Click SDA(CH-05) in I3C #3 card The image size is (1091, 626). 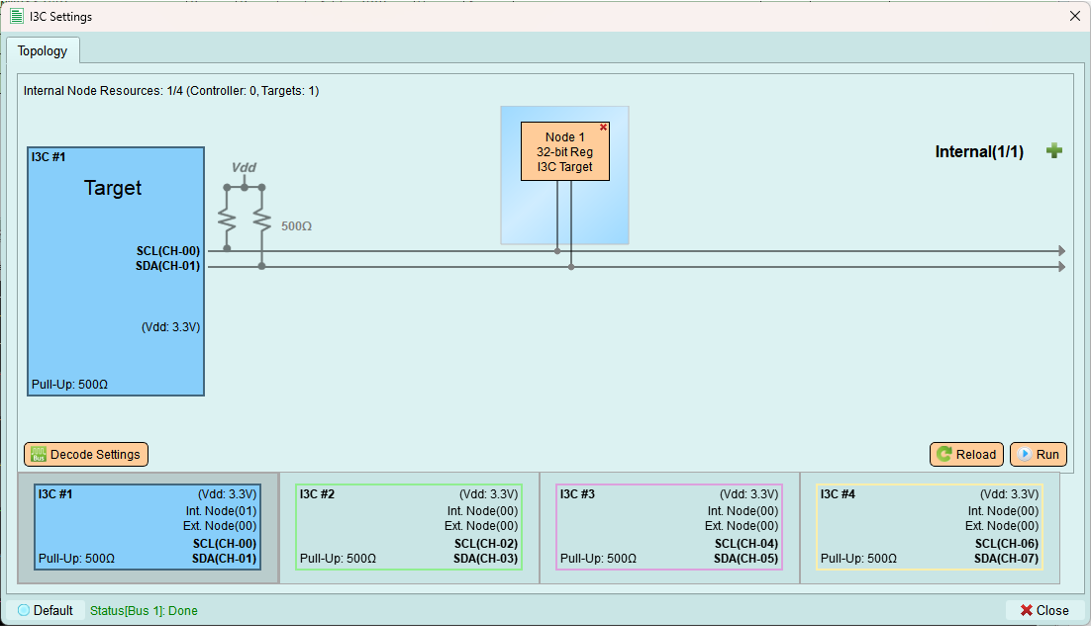point(746,559)
